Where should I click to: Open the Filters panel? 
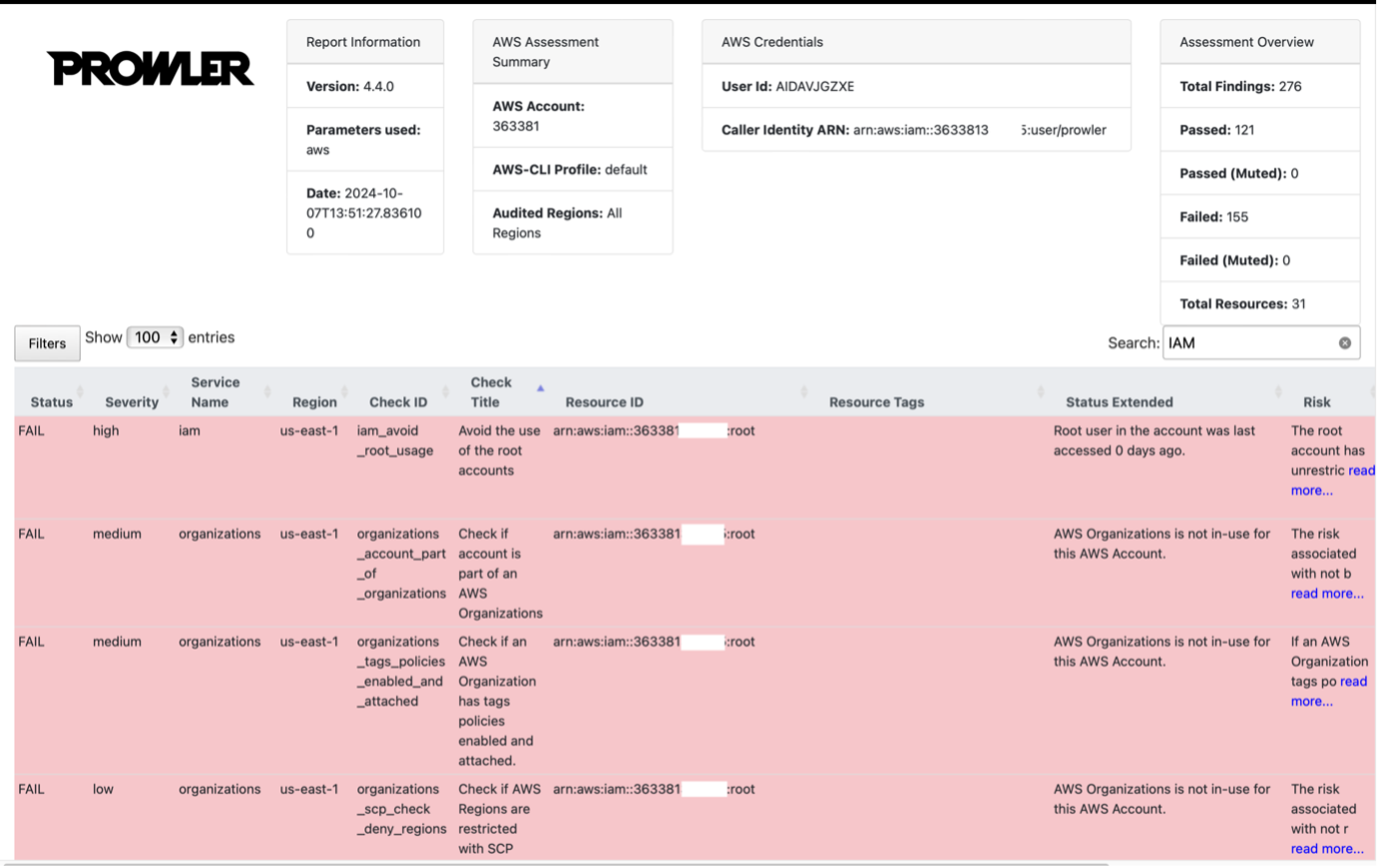pos(47,343)
